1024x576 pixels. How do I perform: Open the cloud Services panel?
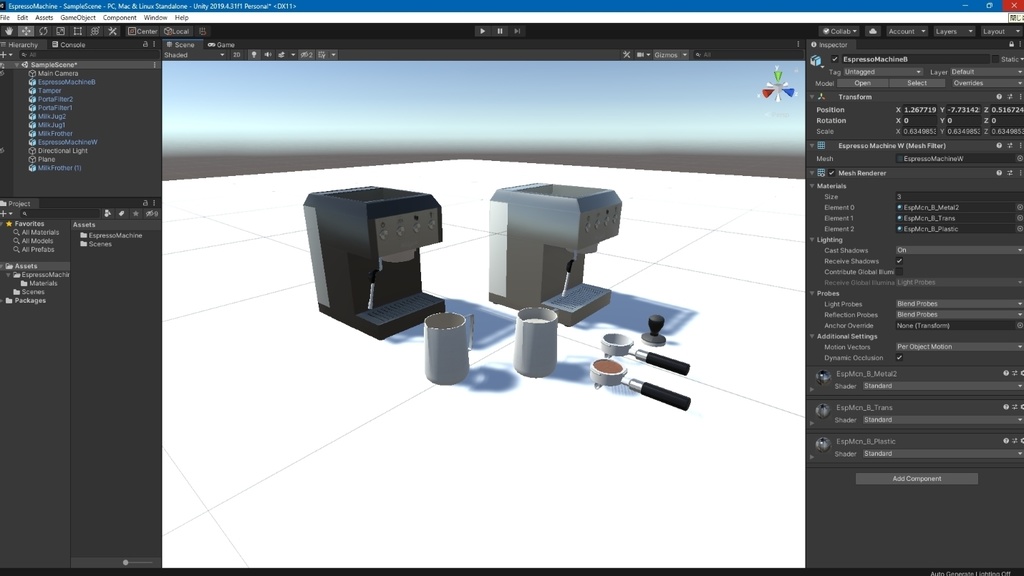873,31
